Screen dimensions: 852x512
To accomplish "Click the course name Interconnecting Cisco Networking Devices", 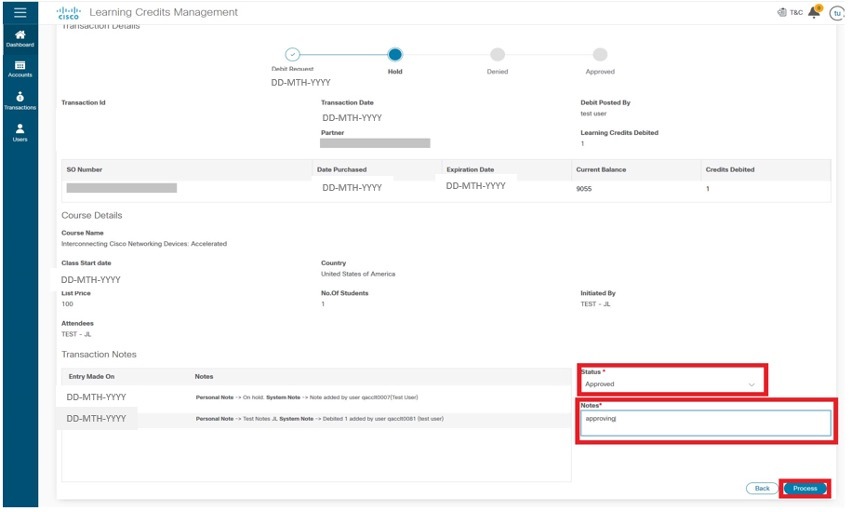I will pyautogui.click(x=144, y=243).
